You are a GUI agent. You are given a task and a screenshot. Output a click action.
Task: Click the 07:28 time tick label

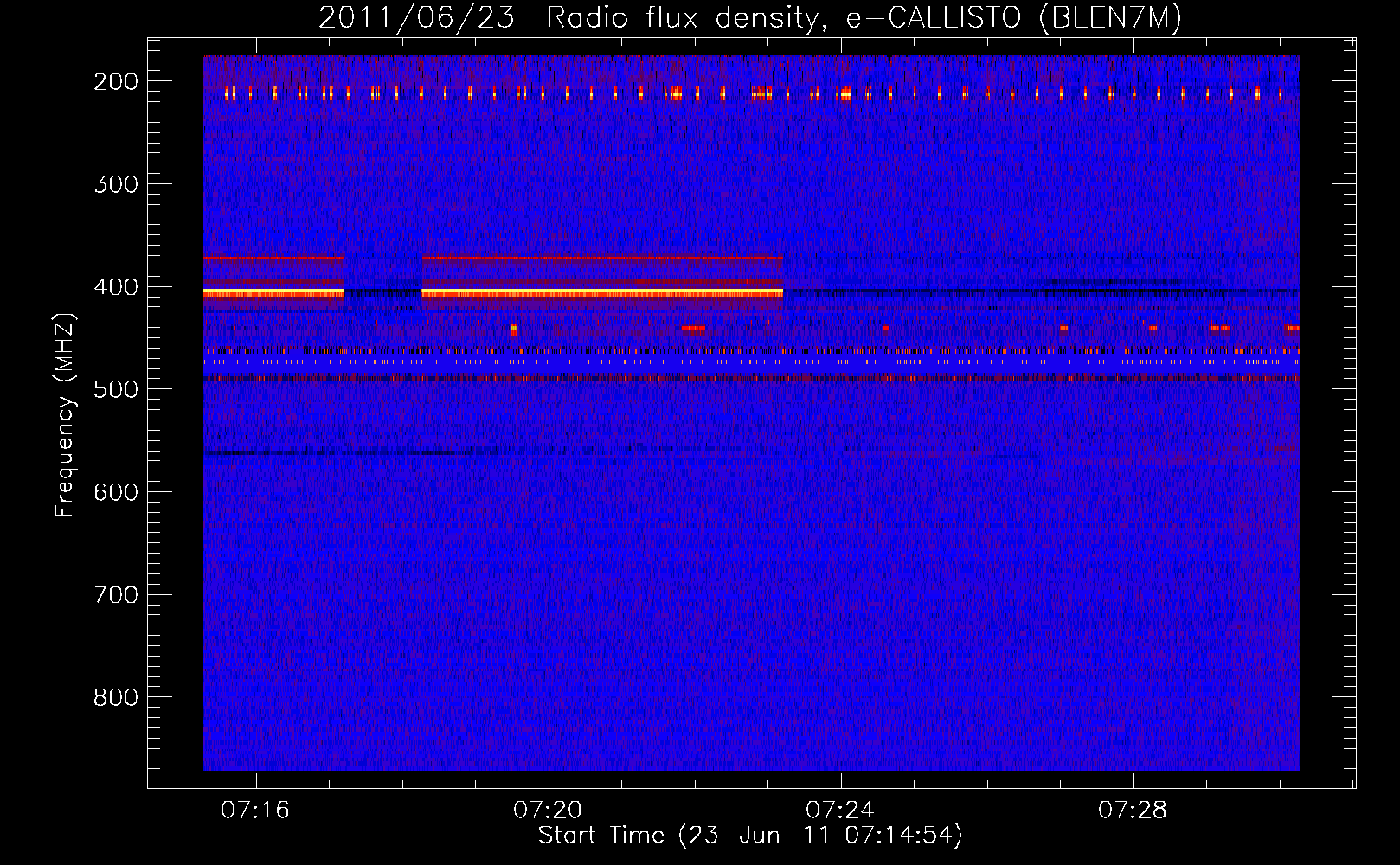(1133, 811)
